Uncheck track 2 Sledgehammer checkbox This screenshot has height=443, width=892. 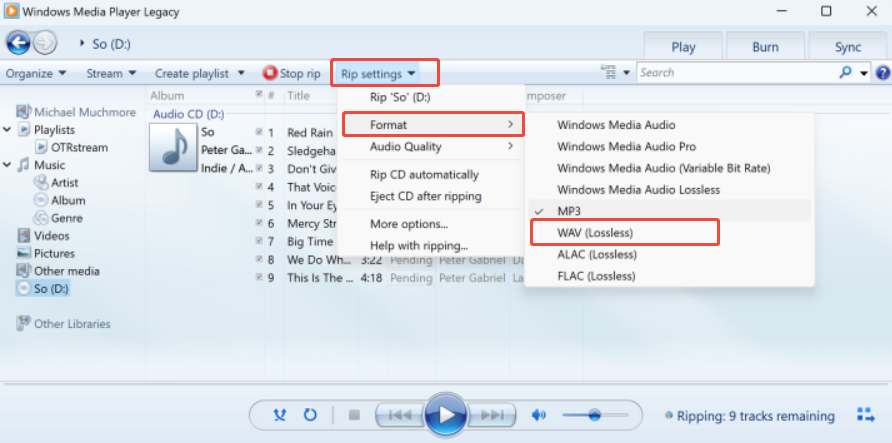tap(259, 150)
